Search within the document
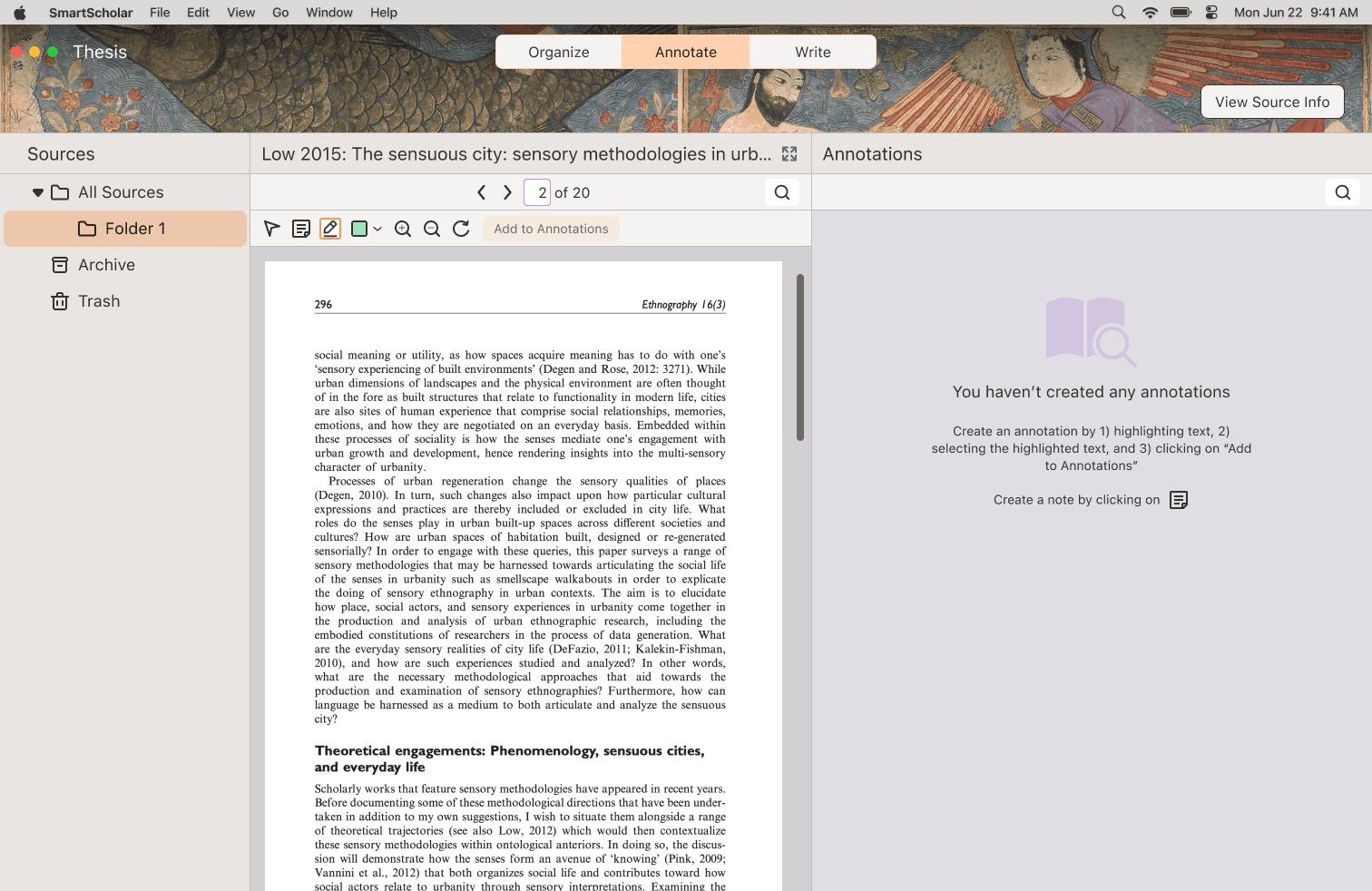This screenshot has width=1372, height=891. (782, 192)
